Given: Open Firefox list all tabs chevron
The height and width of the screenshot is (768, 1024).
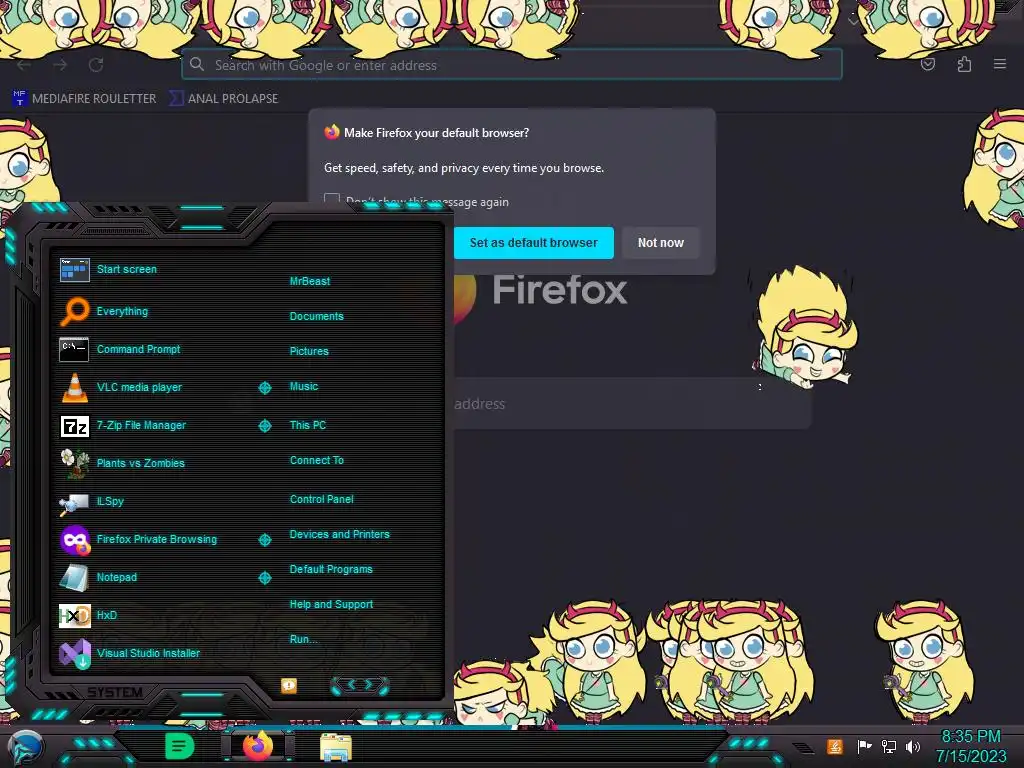Looking at the screenshot, I should coord(853,21).
